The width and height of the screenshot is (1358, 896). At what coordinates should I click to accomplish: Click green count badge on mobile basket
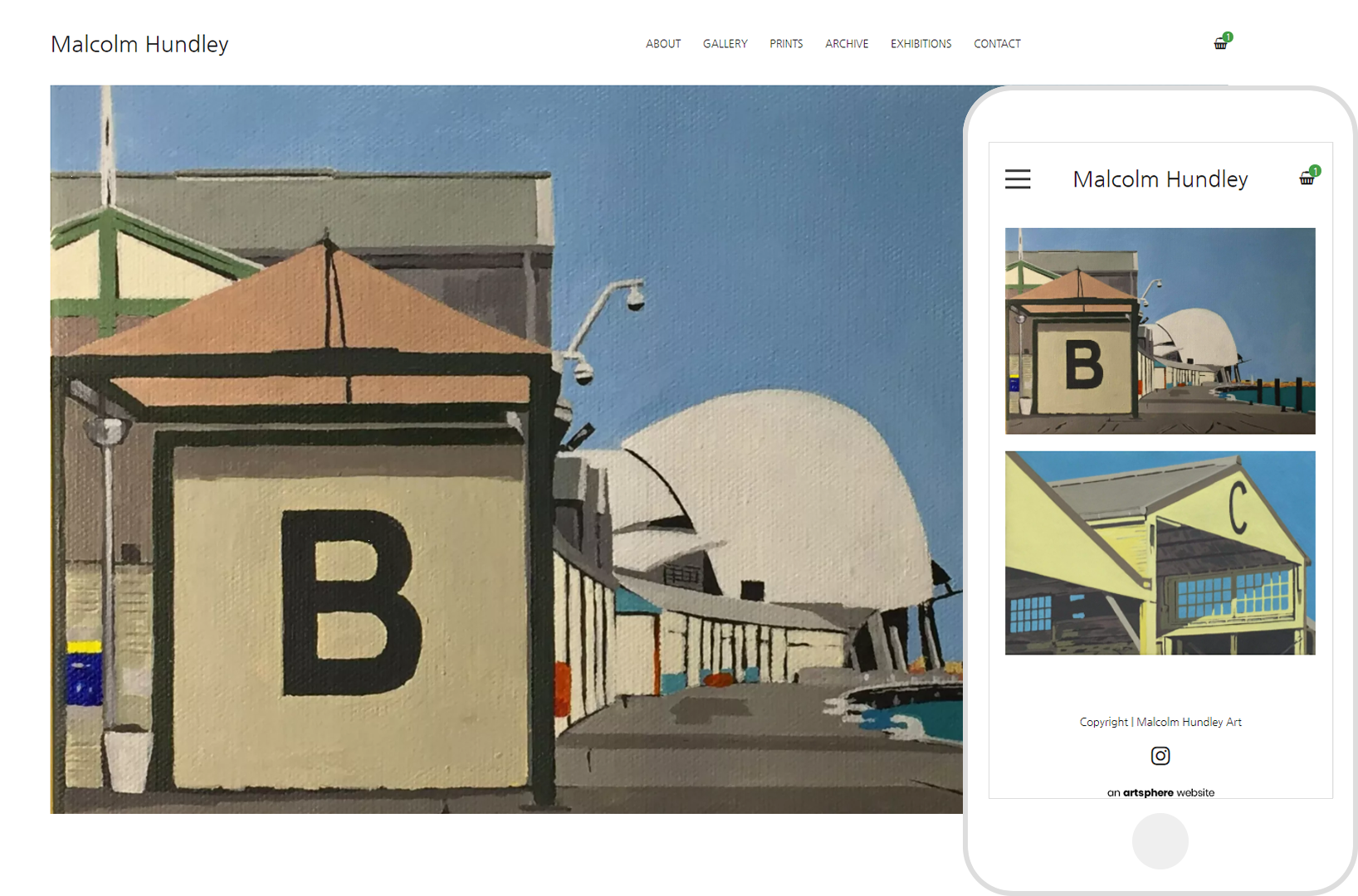pyautogui.click(x=1315, y=171)
